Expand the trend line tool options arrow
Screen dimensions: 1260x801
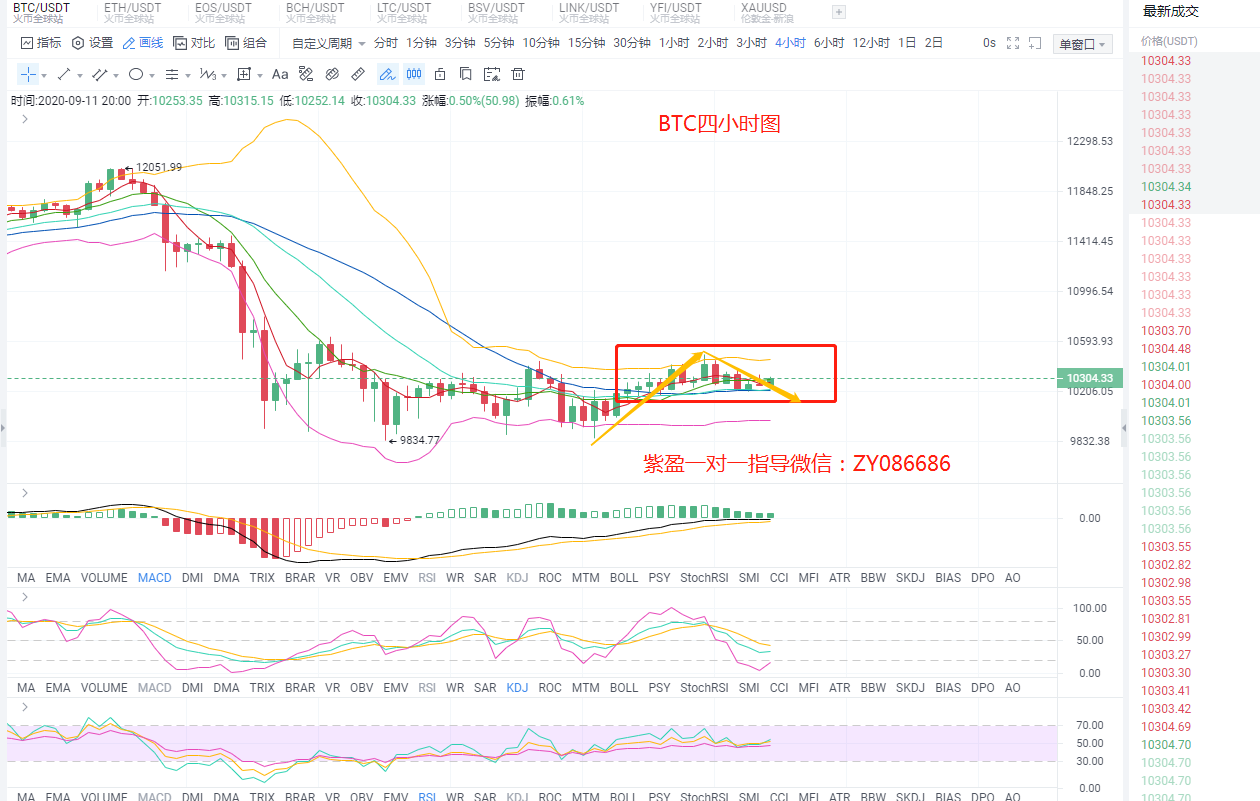tap(80, 75)
